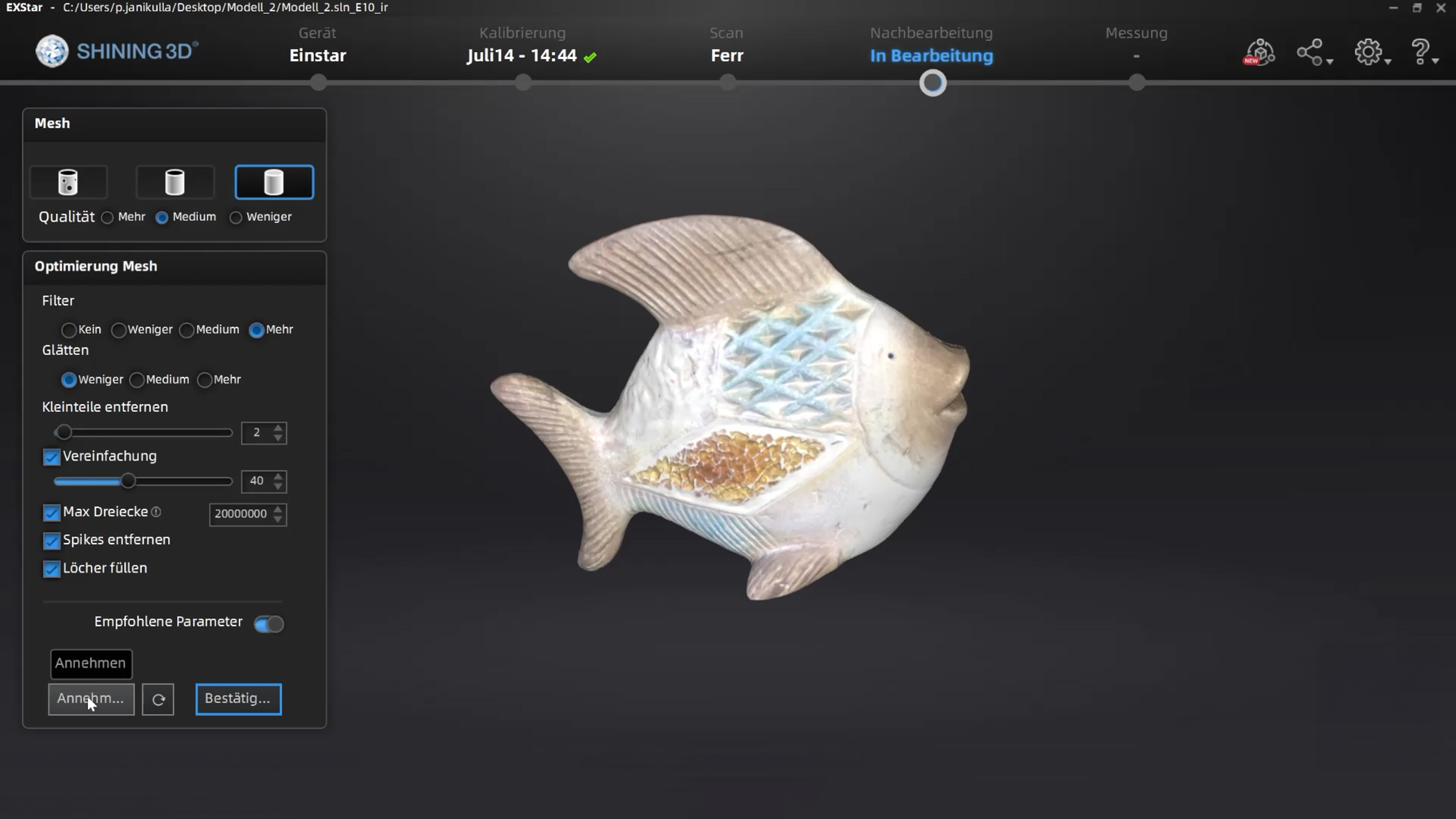Click the Max Dreiecke info icon
The image size is (1456, 819).
[156, 512]
